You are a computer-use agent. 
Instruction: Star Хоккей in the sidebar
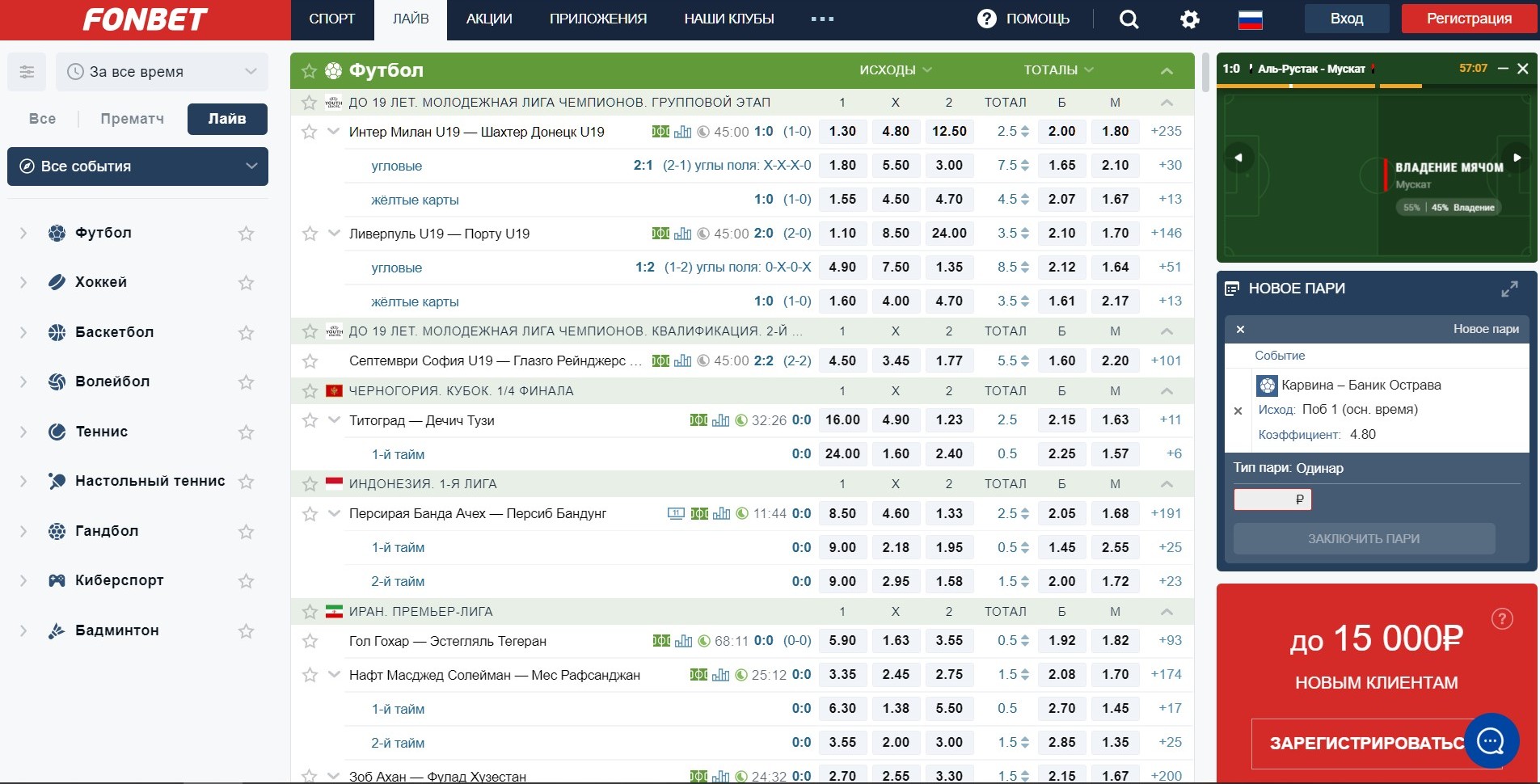[x=247, y=283]
